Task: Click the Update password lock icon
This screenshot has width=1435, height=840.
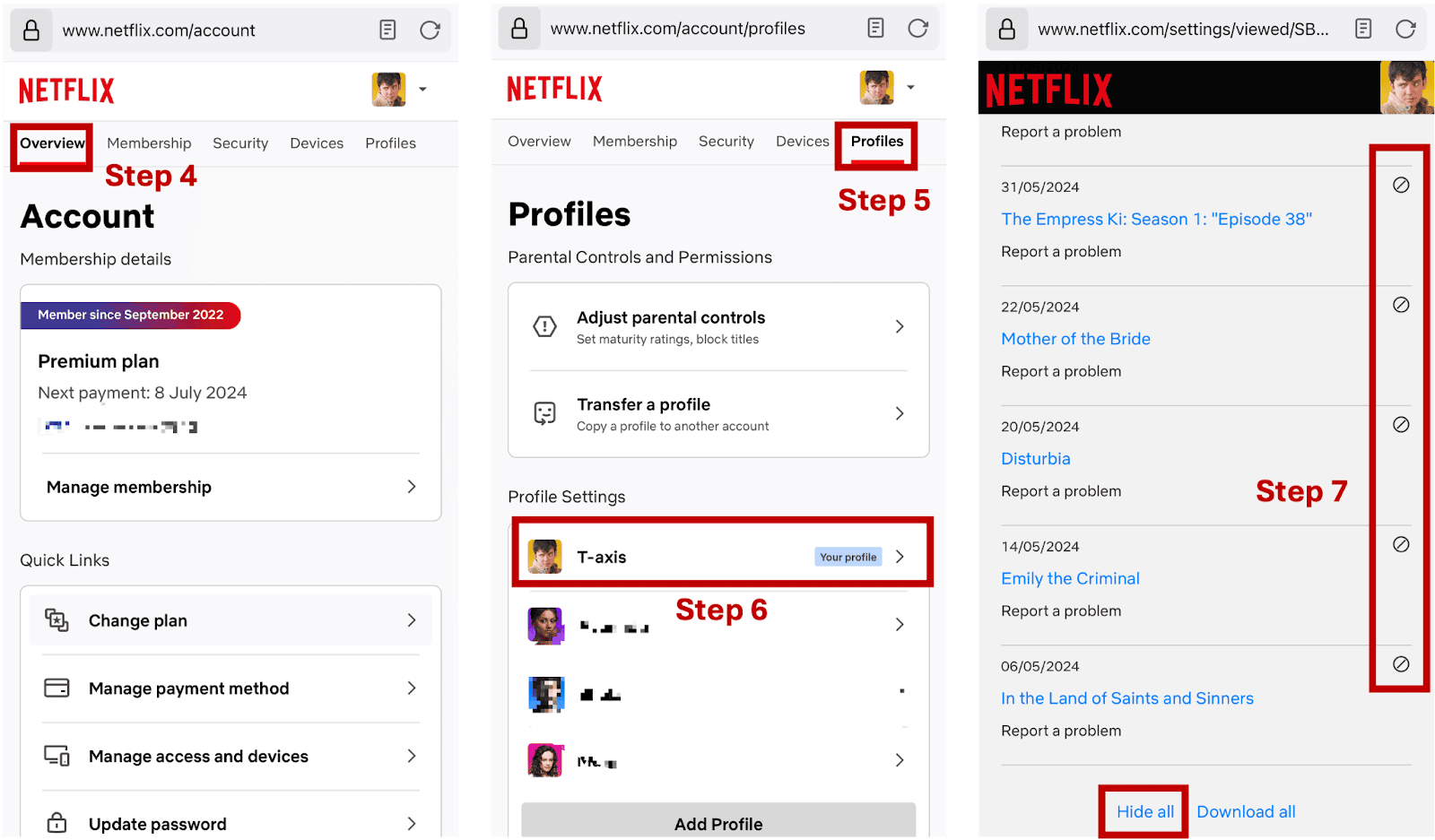Action: [57, 822]
